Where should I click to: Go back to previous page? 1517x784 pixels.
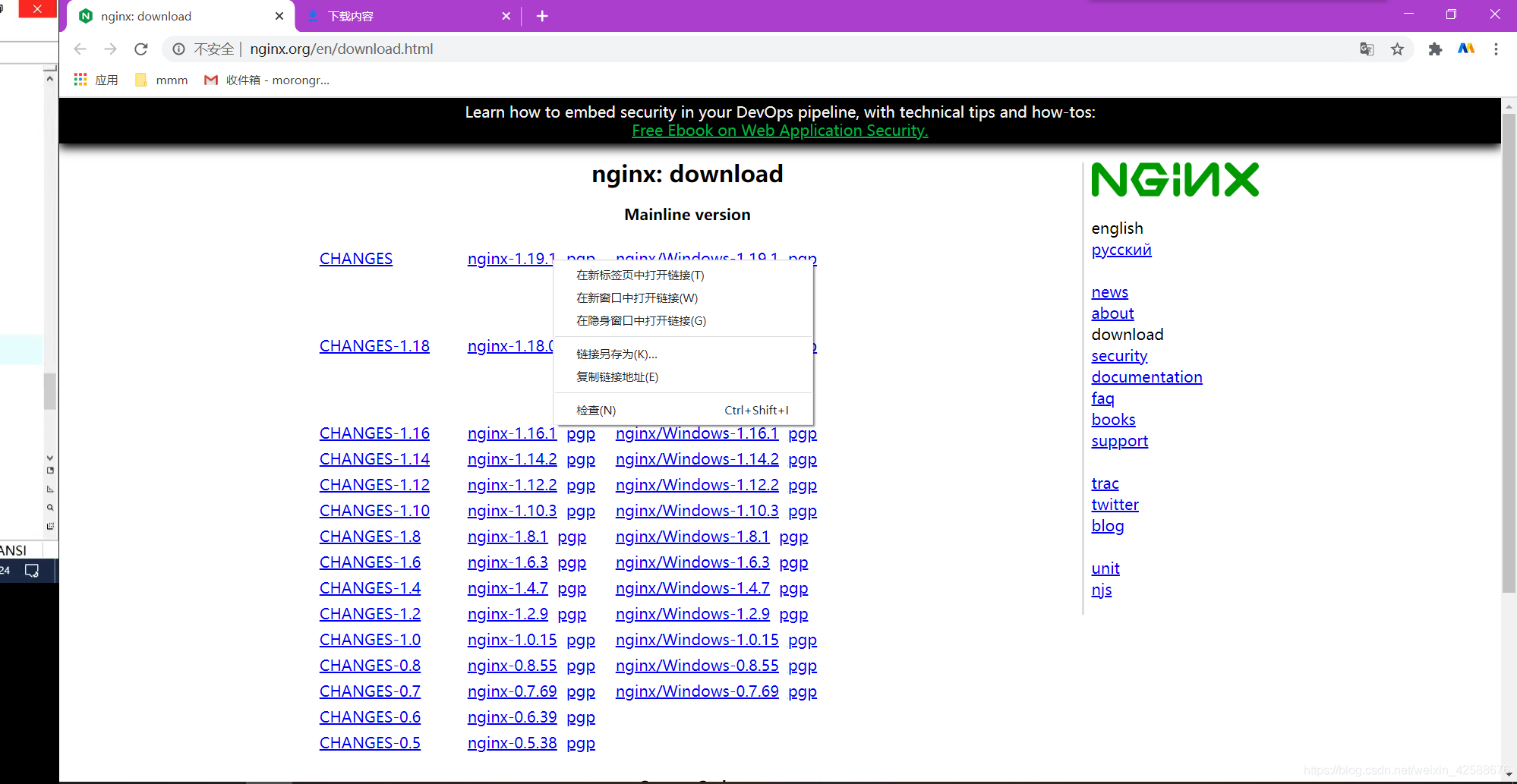(80, 49)
